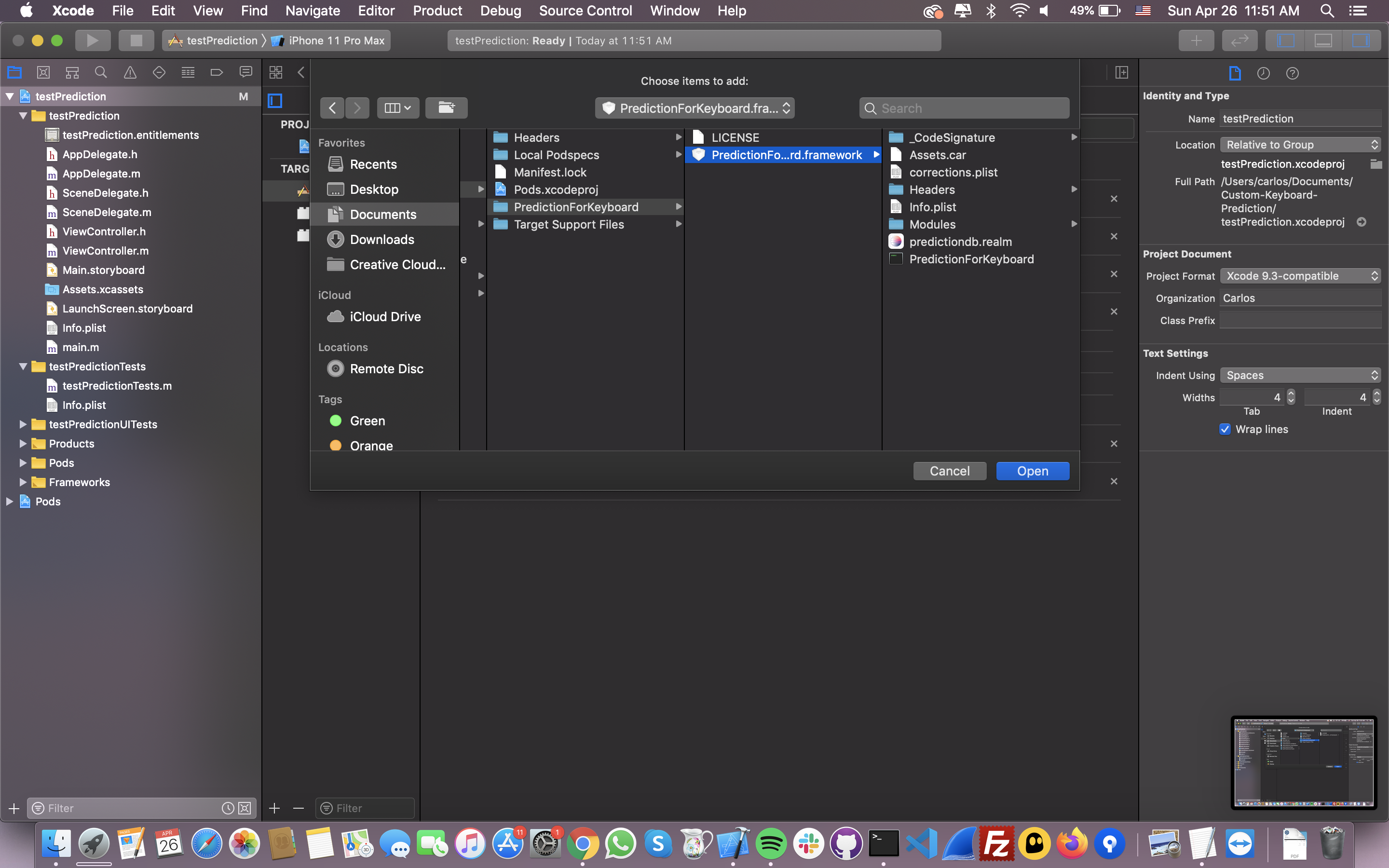The image size is (1389, 868).
Task: Click the add editor icon
Action: (x=1121, y=72)
